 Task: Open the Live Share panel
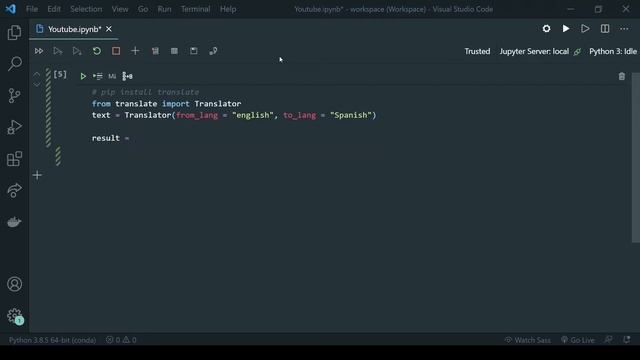point(14,190)
